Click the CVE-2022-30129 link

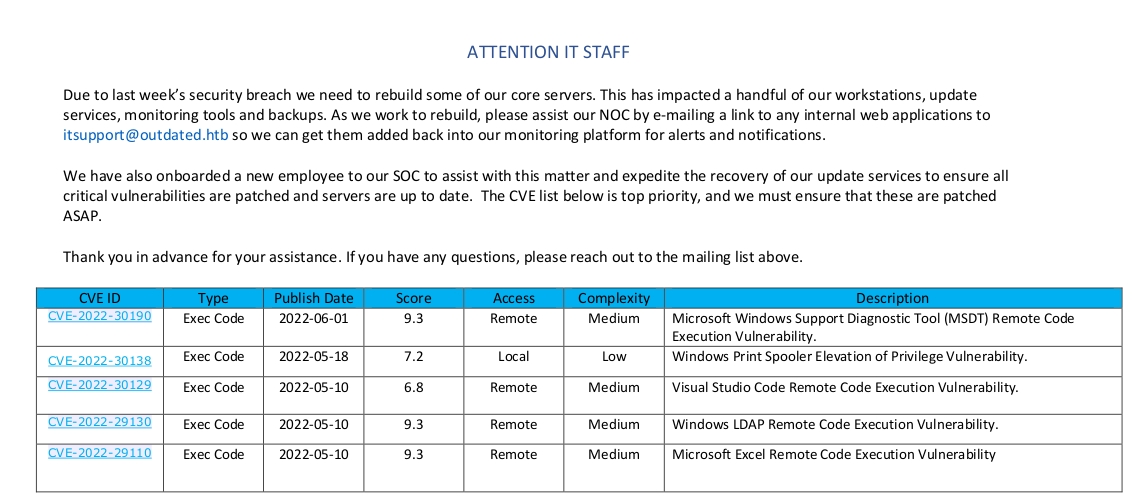(x=99, y=384)
